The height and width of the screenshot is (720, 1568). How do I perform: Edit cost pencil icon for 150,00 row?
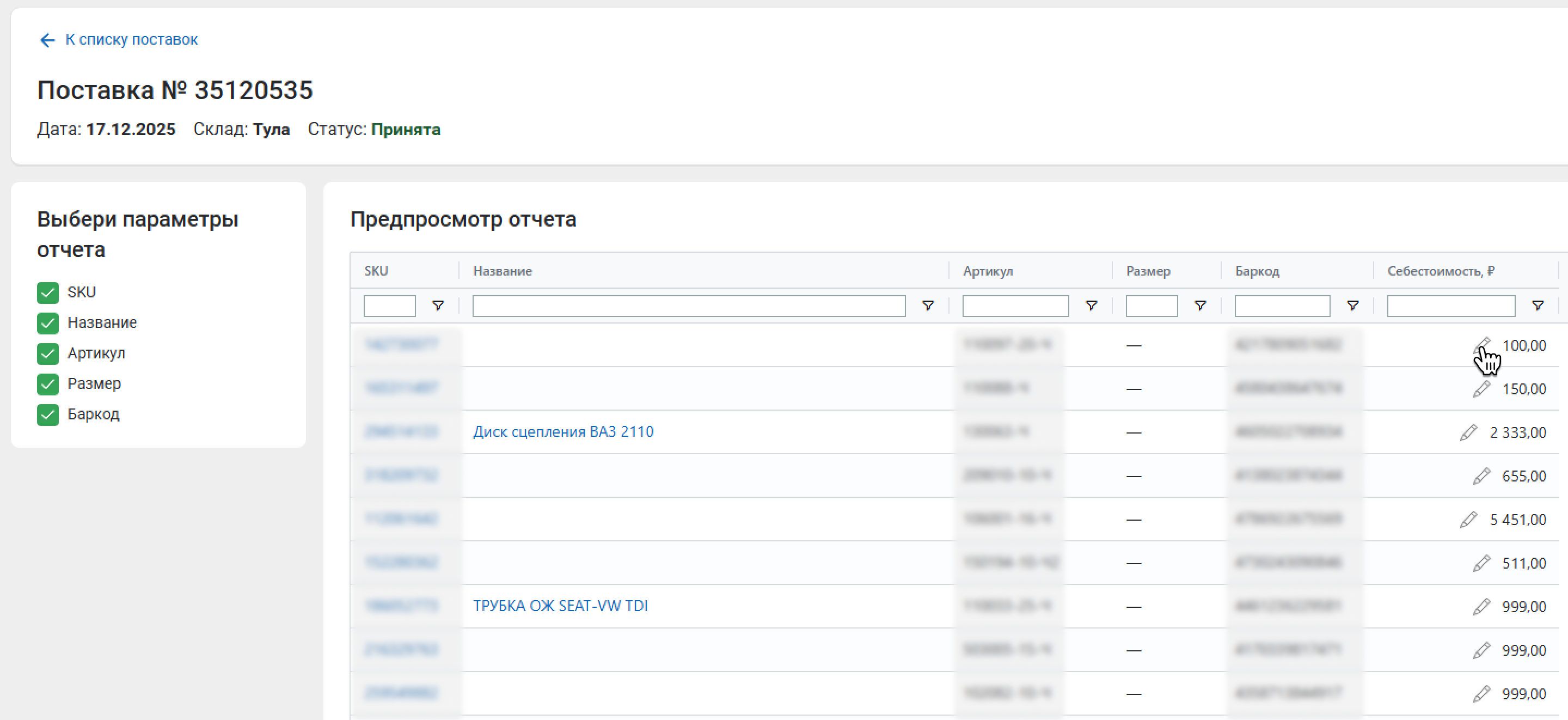pyautogui.click(x=1481, y=389)
